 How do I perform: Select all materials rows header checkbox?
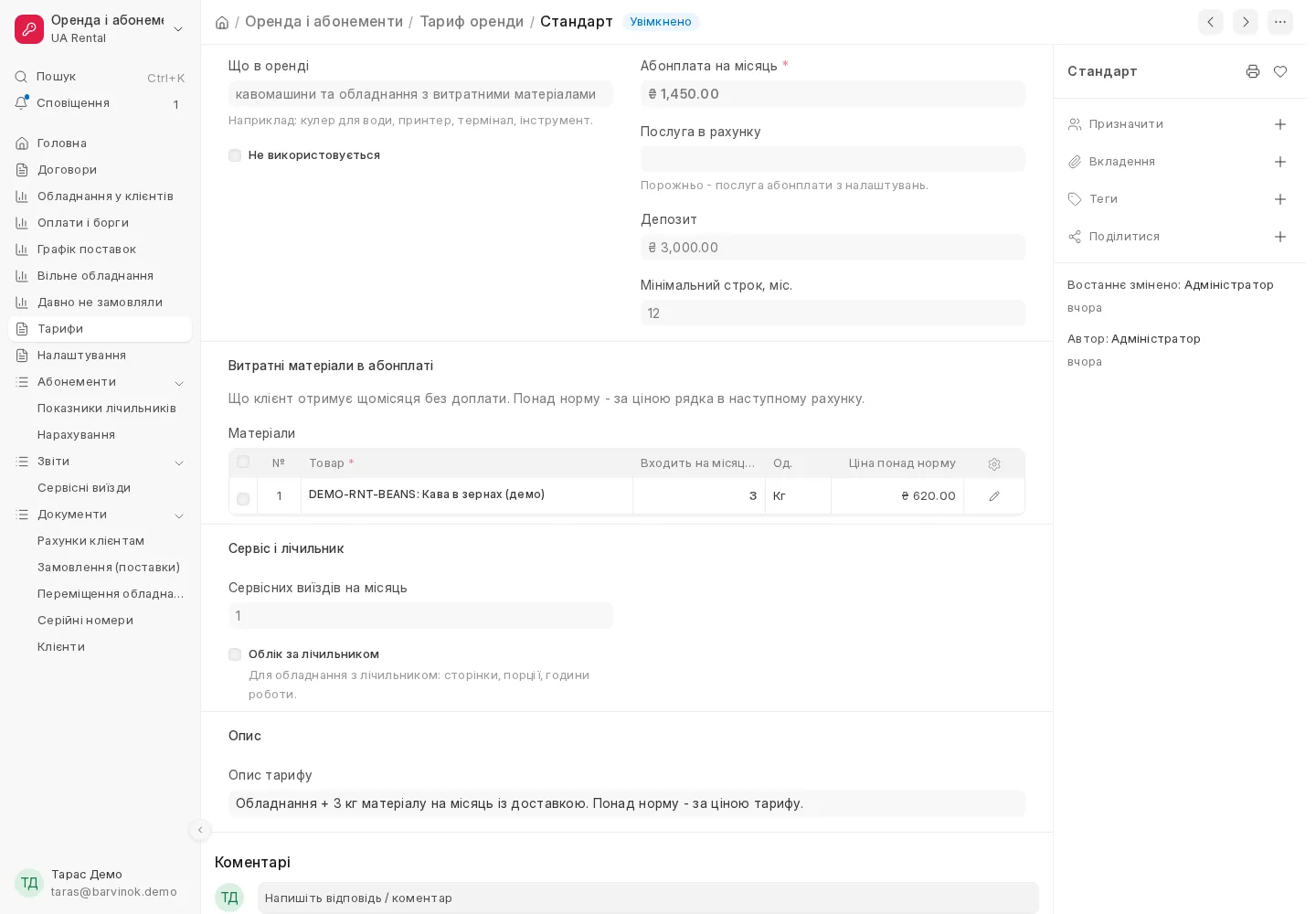[x=243, y=462]
